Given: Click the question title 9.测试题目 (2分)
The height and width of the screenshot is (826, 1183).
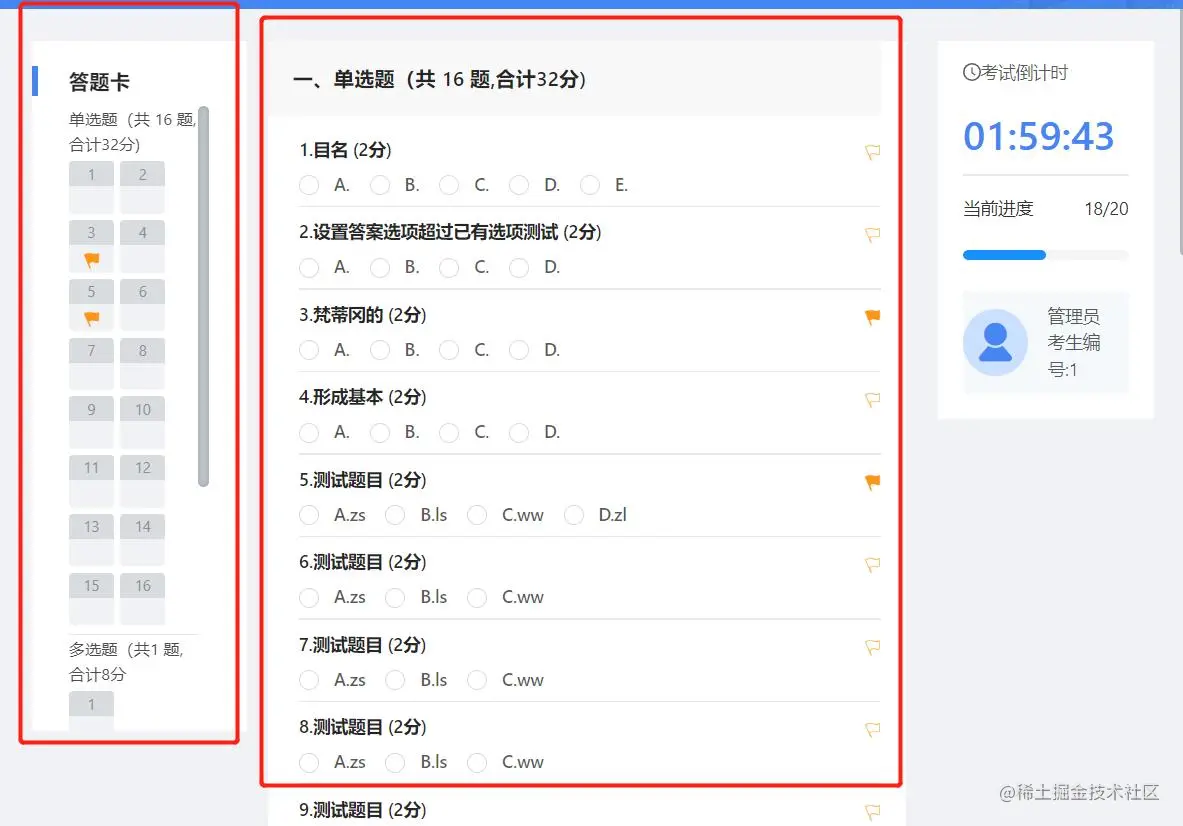Looking at the screenshot, I should click(362, 810).
